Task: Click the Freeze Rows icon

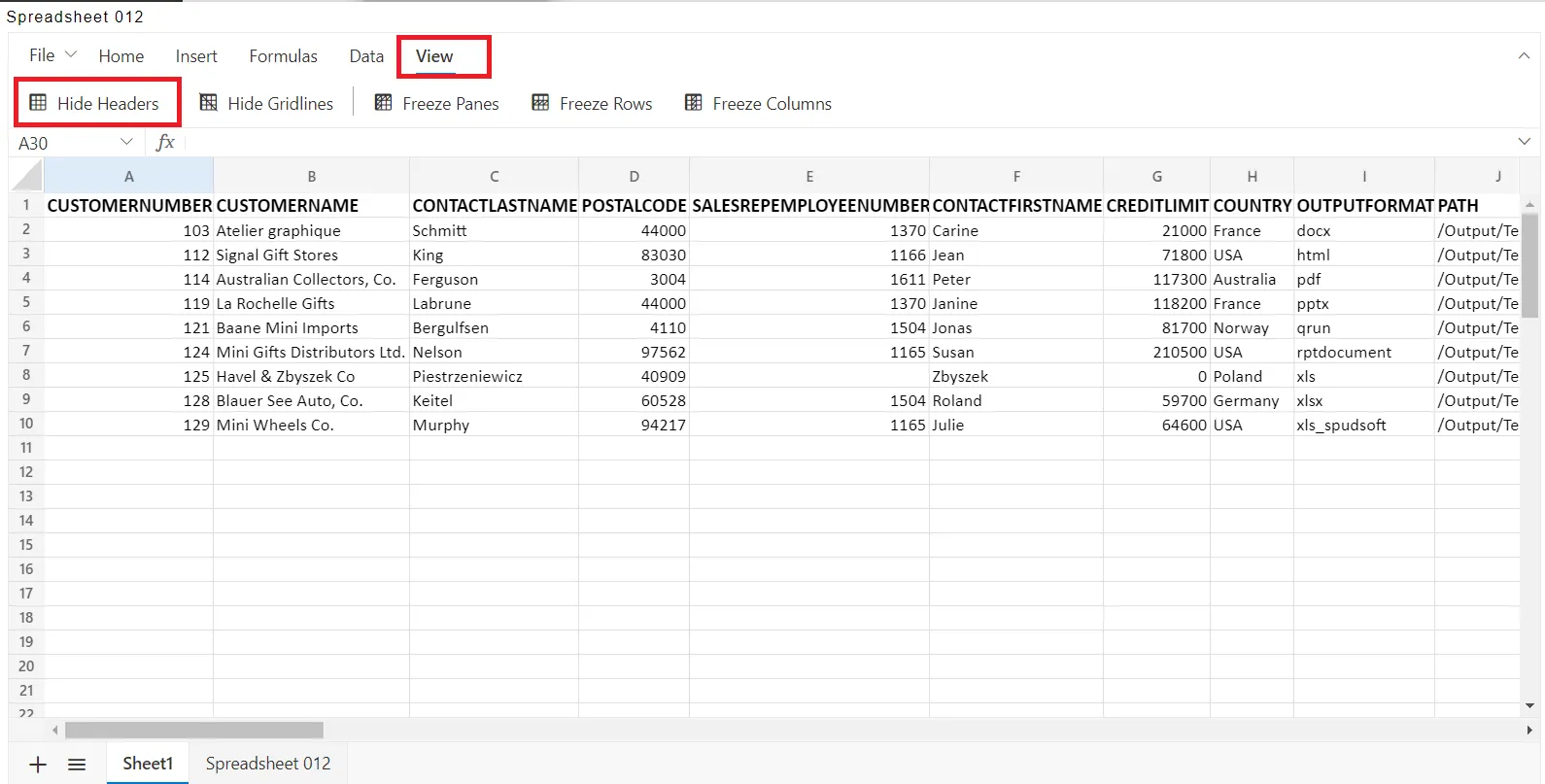Action: (x=540, y=103)
